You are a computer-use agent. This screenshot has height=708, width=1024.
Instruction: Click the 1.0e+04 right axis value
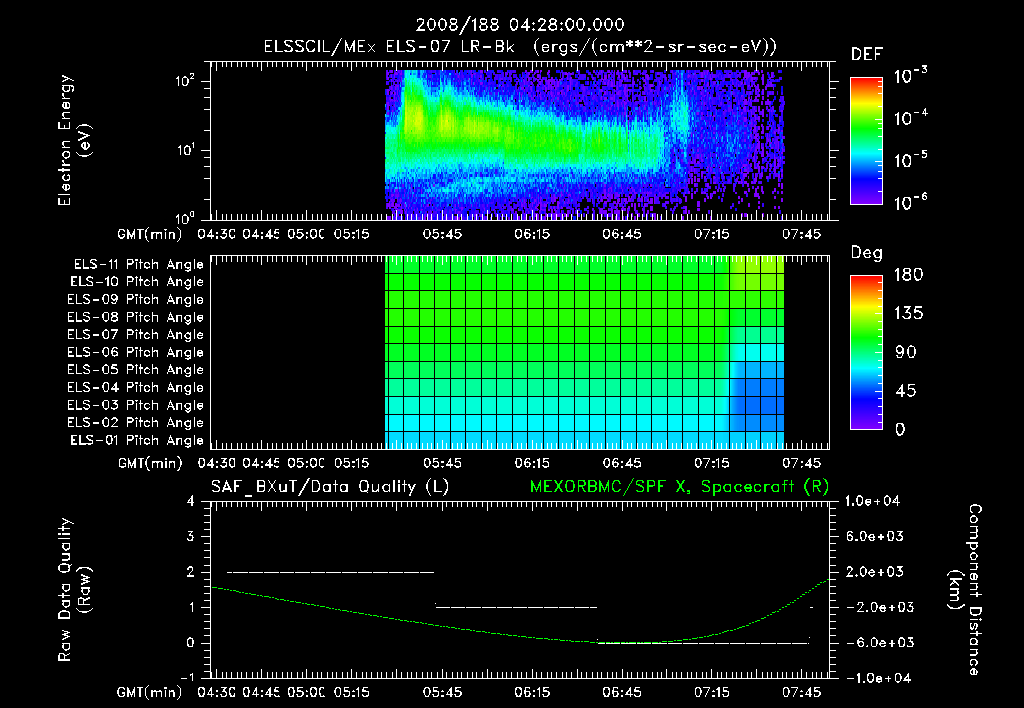pos(872,501)
